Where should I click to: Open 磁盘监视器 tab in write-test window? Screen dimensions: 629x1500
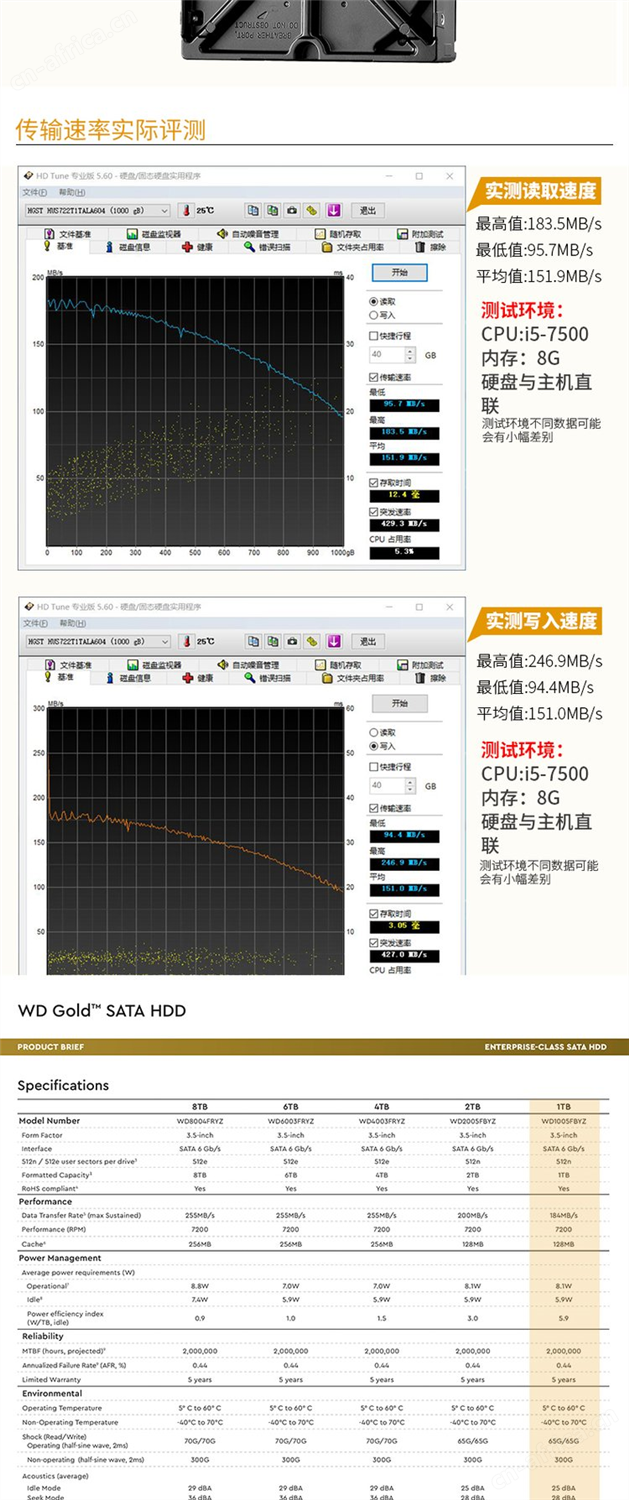[155, 665]
